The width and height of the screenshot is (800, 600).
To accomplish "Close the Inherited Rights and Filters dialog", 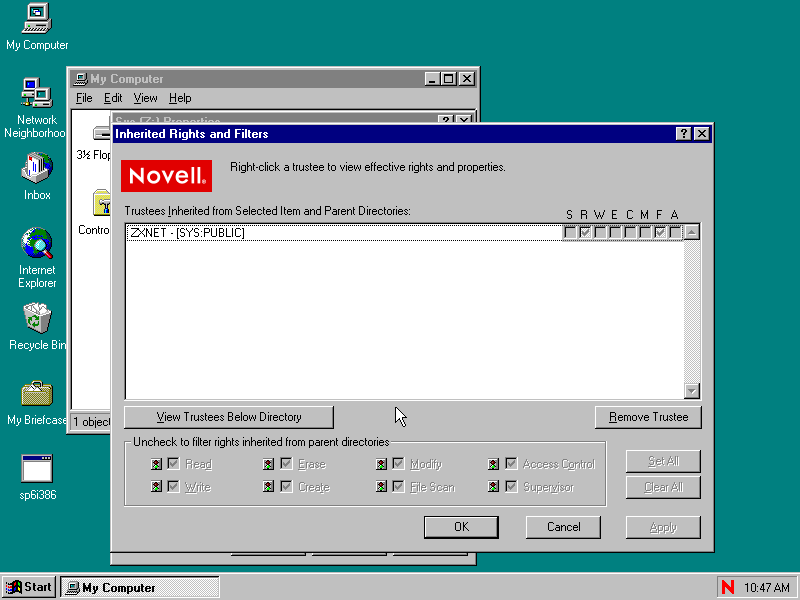I will click(702, 134).
